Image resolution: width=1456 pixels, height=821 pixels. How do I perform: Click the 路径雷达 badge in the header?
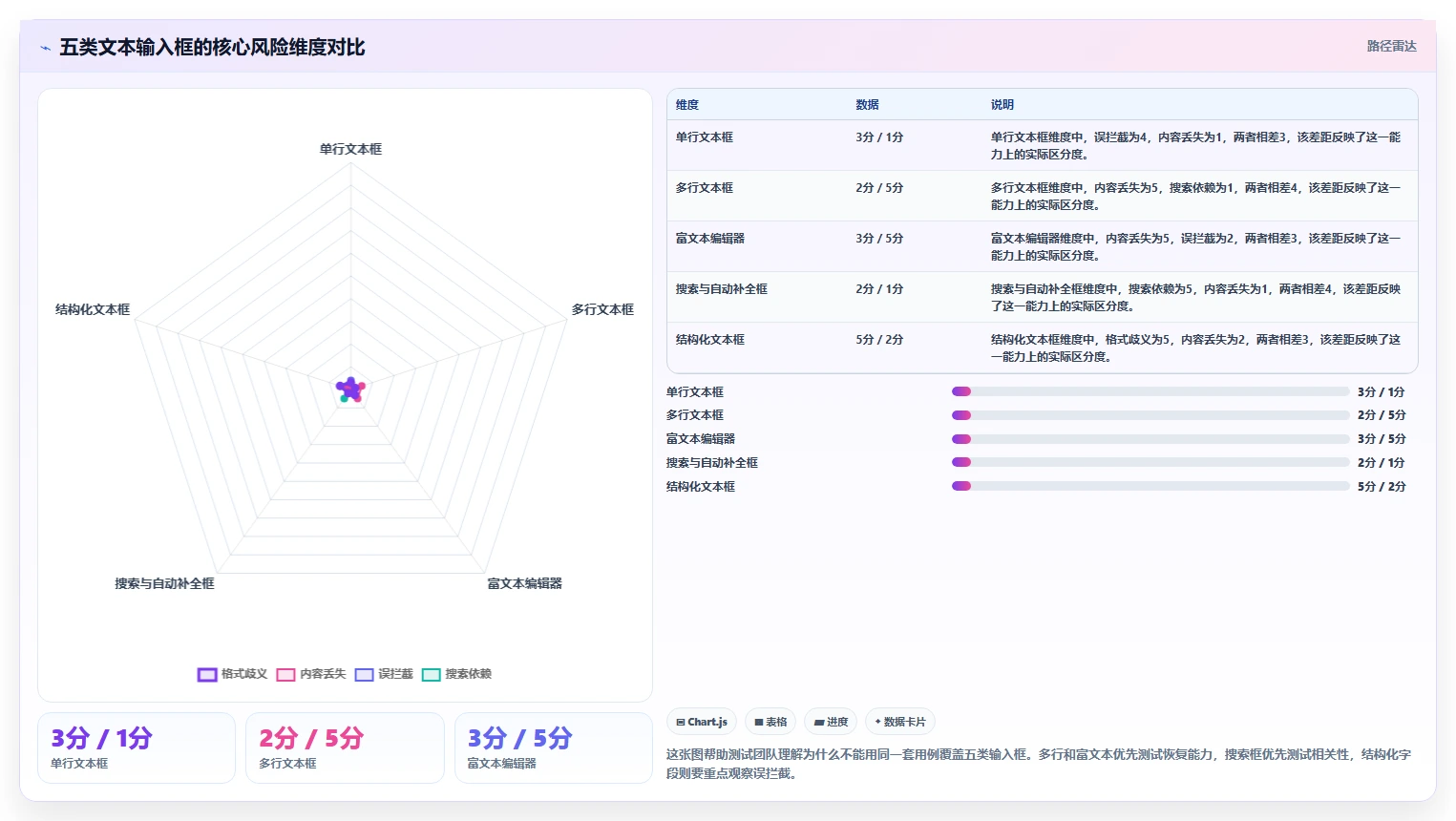coord(1391,46)
